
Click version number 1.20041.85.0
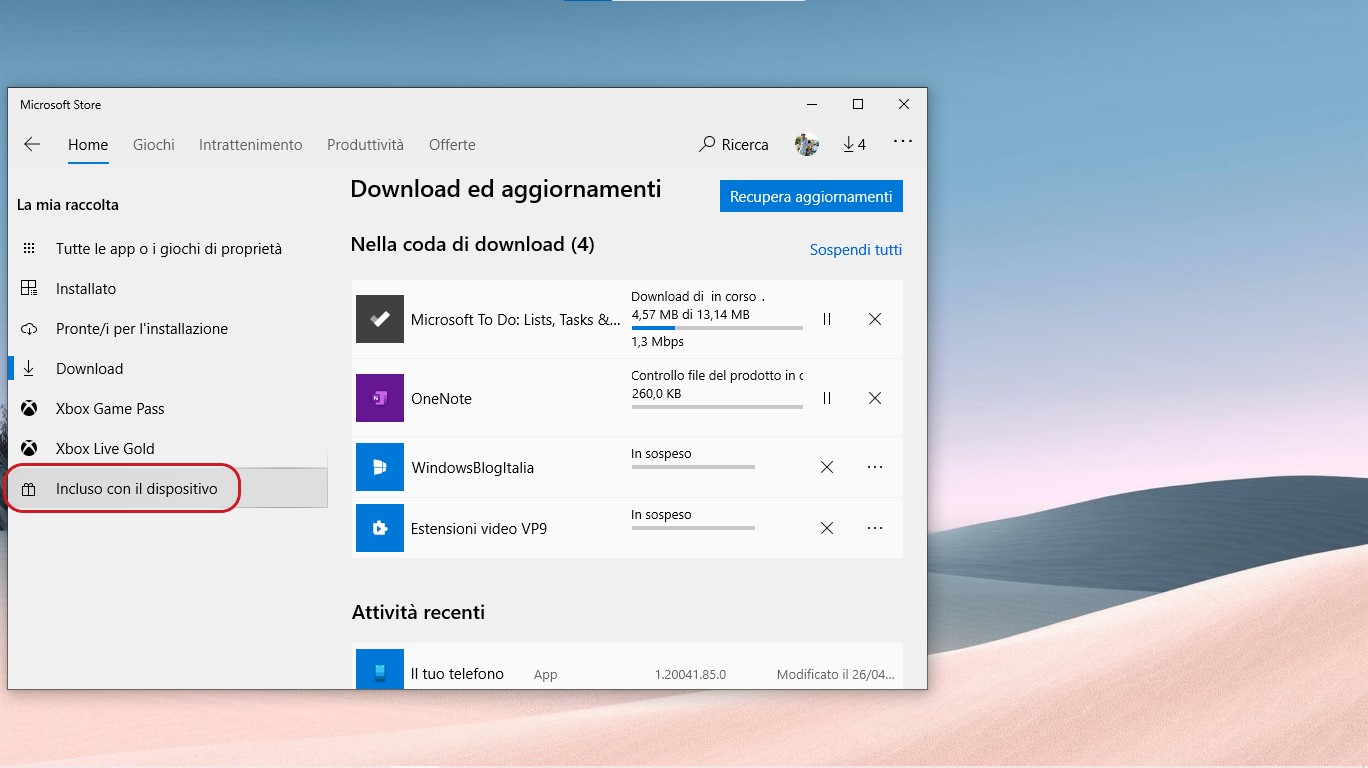(691, 675)
